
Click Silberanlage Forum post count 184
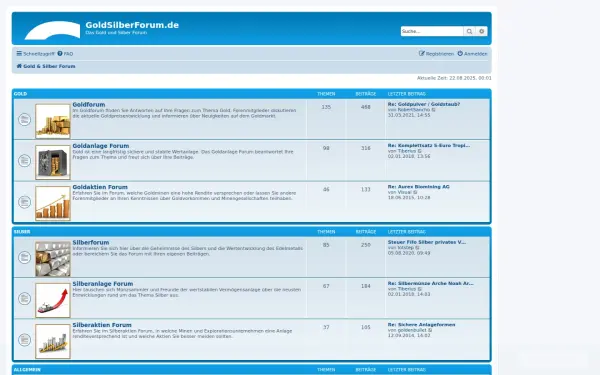point(365,286)
